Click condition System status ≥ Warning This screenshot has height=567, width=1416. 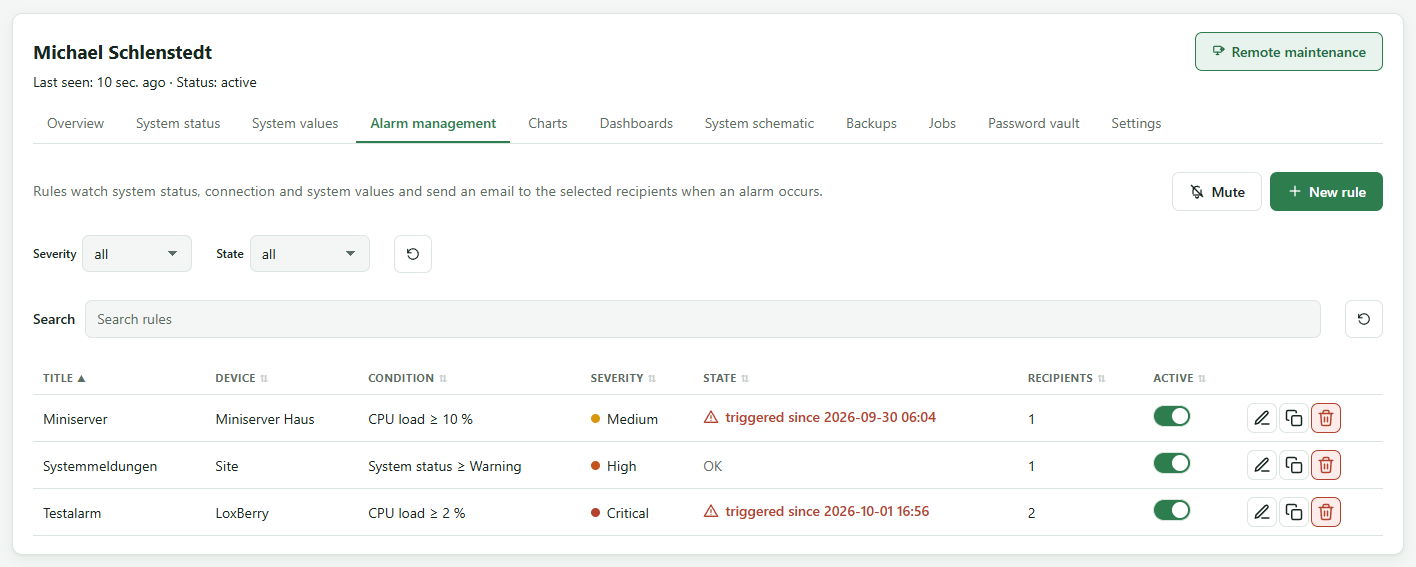[445, 466]
